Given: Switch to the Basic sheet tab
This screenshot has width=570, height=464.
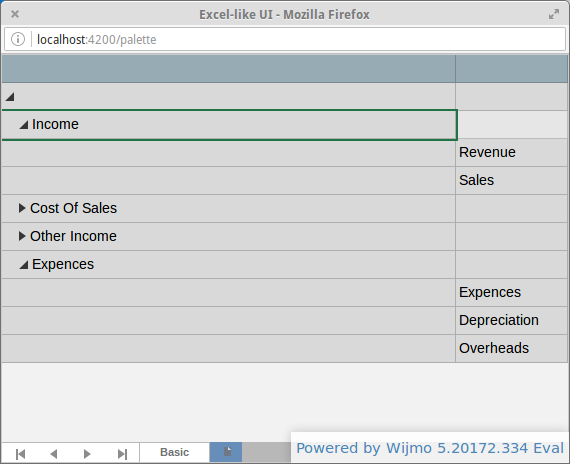Looking at the screenshot, I should [174, 452].
